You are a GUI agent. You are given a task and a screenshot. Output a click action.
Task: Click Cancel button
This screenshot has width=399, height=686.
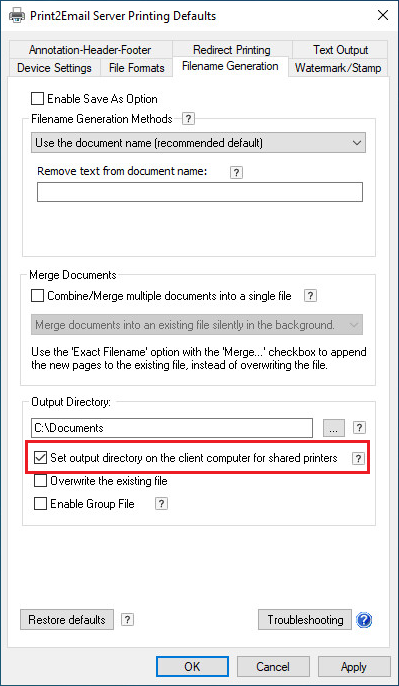point(273,667)
